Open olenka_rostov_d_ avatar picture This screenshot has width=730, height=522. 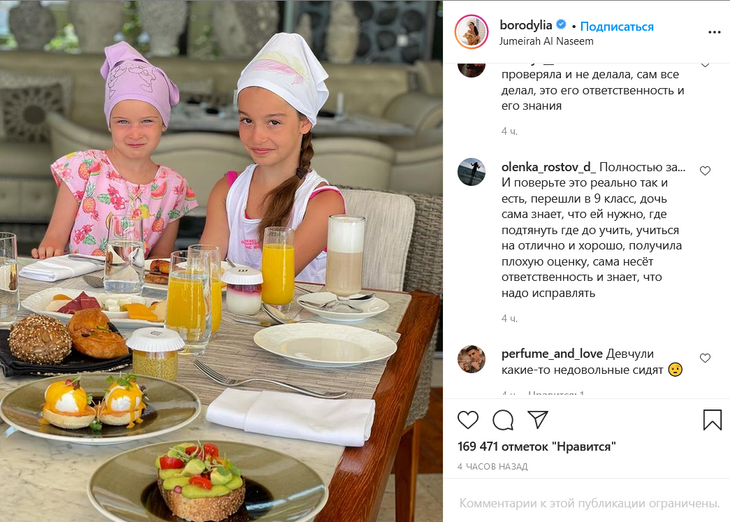click(x=471, y=172)
